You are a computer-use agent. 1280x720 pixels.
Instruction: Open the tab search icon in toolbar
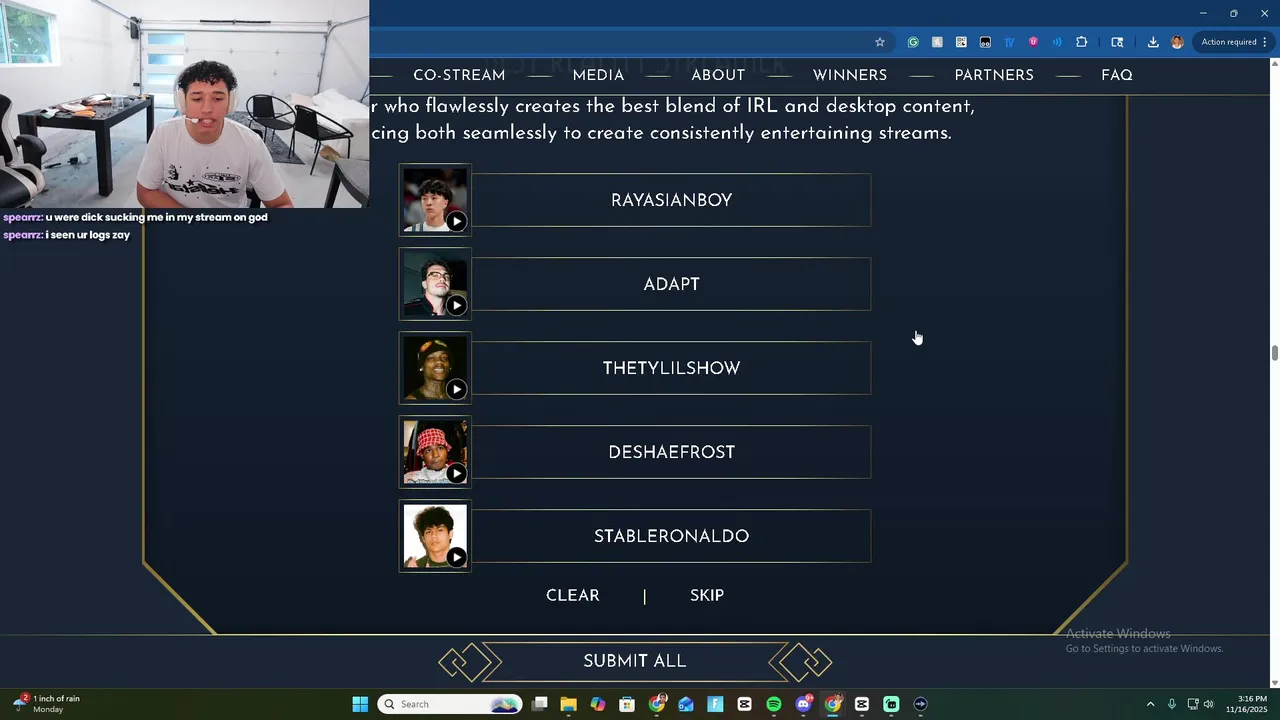coord(1117,42)
